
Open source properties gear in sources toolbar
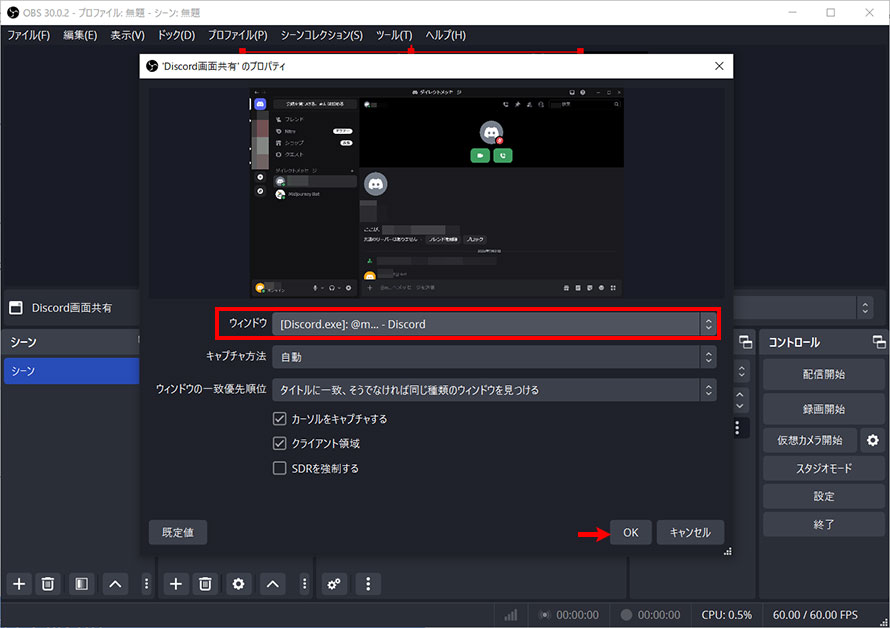238,584
